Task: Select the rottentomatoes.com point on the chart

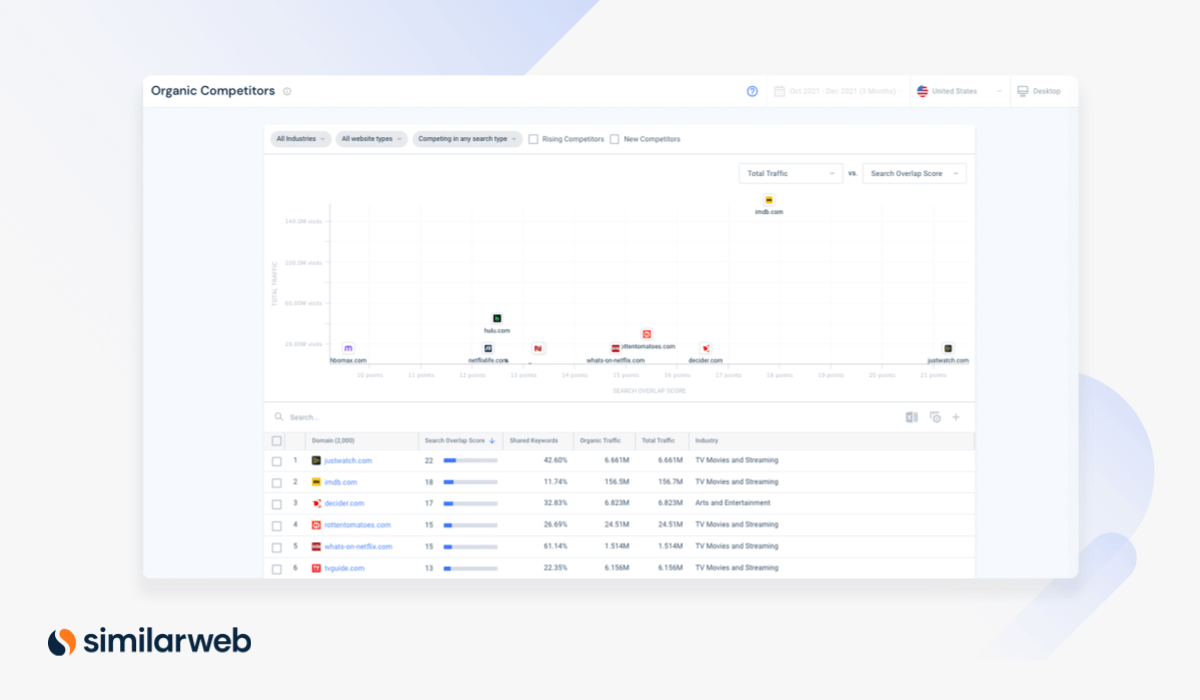Action: coord(647,334)
